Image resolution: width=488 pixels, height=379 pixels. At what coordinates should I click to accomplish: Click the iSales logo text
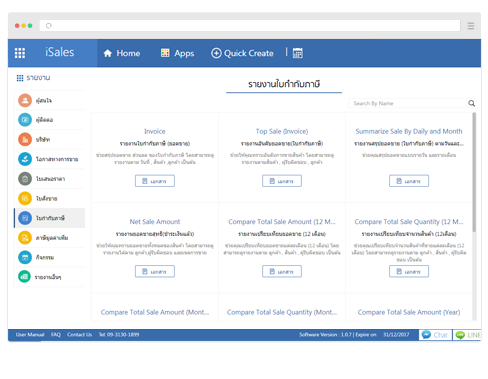[x=60, y=52]
